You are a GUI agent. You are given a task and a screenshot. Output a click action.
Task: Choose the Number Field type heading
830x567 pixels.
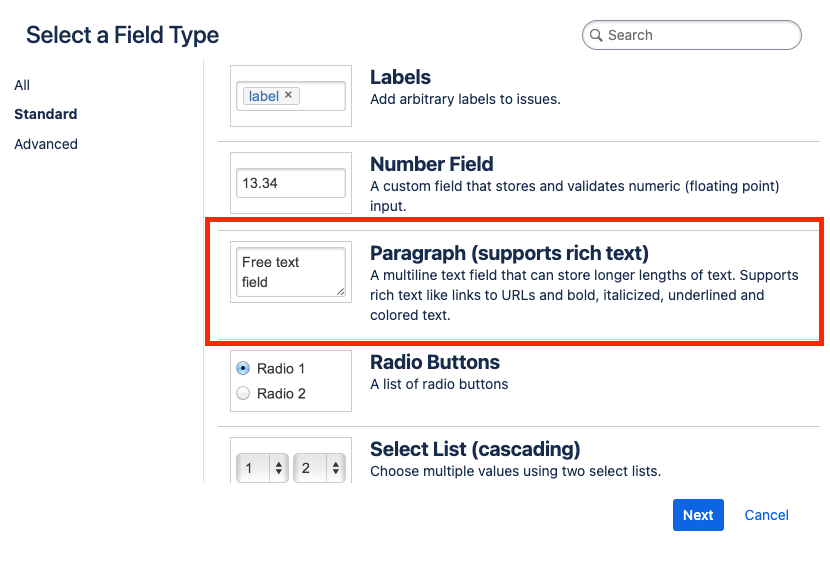(x=431, y=164)
